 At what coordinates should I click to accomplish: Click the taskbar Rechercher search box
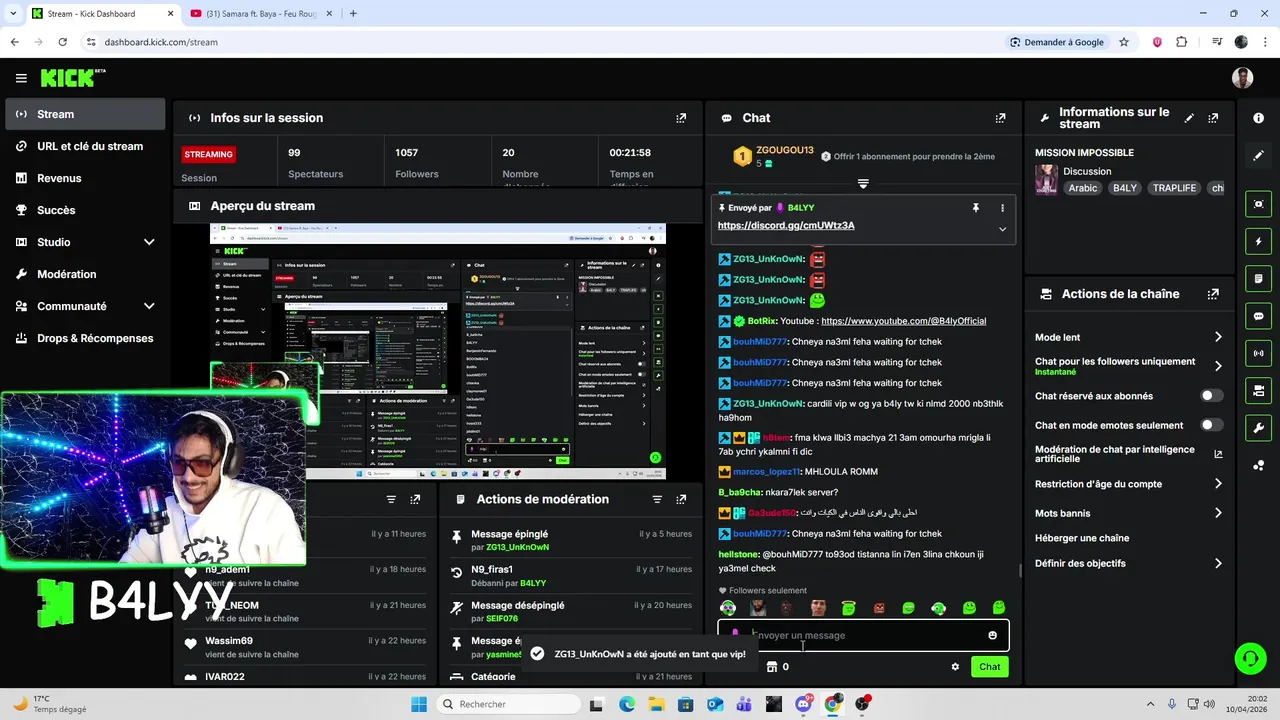click(x=508, y=704)
